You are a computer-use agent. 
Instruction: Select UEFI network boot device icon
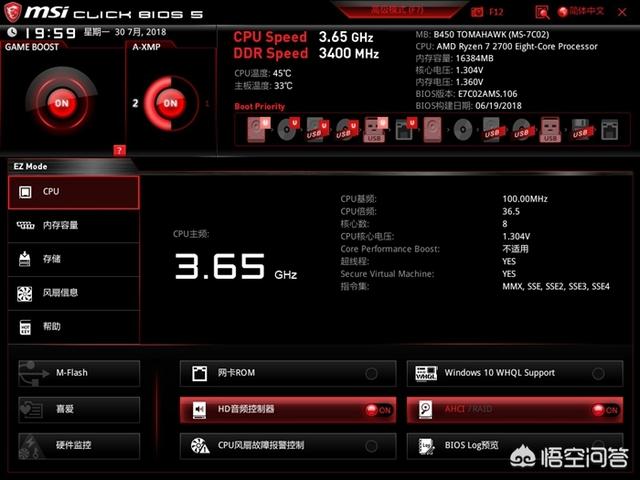[406, 129]
